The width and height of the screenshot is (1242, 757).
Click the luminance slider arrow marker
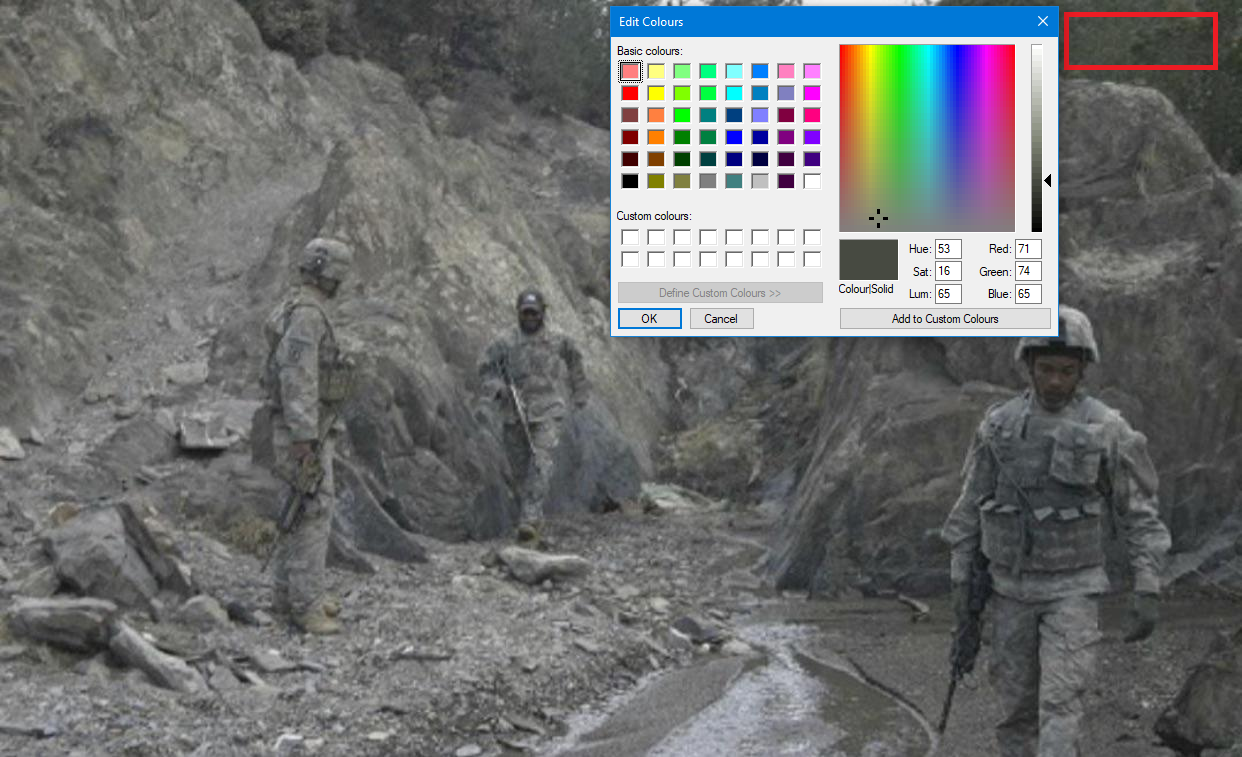pos(1048,181)
